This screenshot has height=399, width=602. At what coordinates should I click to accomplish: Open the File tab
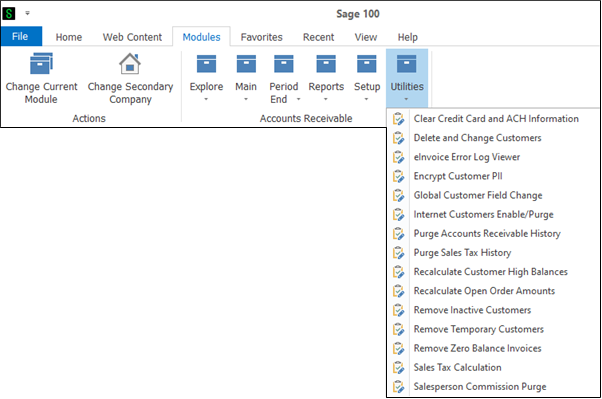coord(21,36)
